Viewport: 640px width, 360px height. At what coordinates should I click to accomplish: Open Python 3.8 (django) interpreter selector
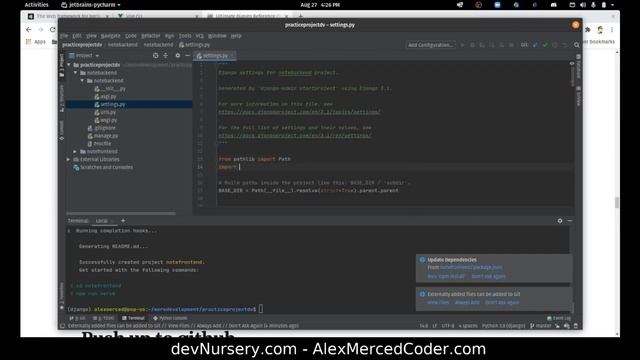tap(503, 326)
